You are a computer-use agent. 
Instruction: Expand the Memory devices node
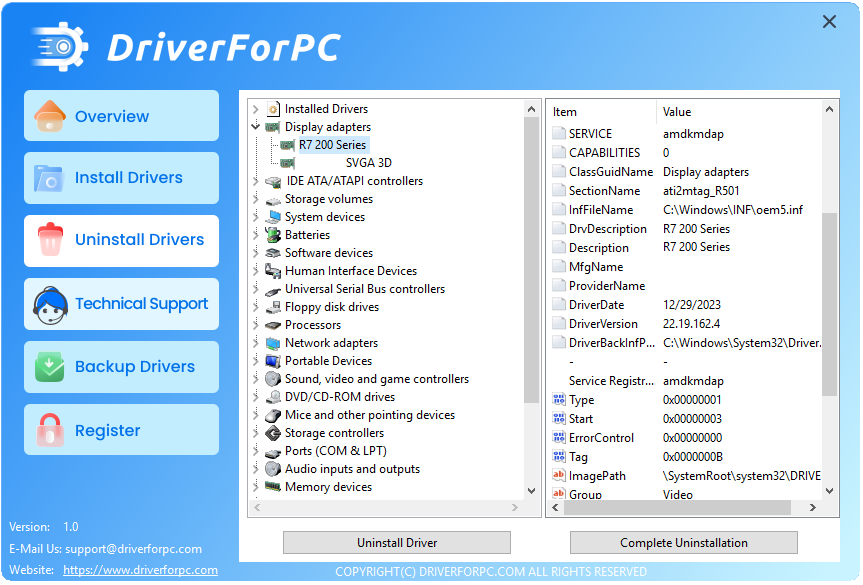point(256,487)
